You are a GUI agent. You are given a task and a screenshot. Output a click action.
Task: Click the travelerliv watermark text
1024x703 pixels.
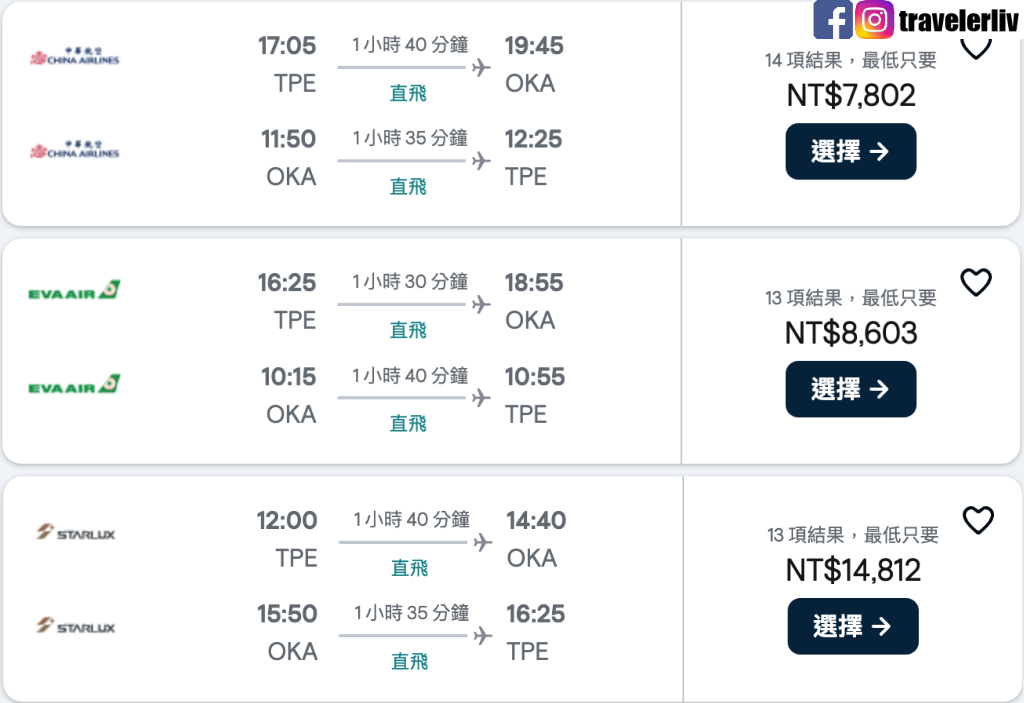coord(958,20)
